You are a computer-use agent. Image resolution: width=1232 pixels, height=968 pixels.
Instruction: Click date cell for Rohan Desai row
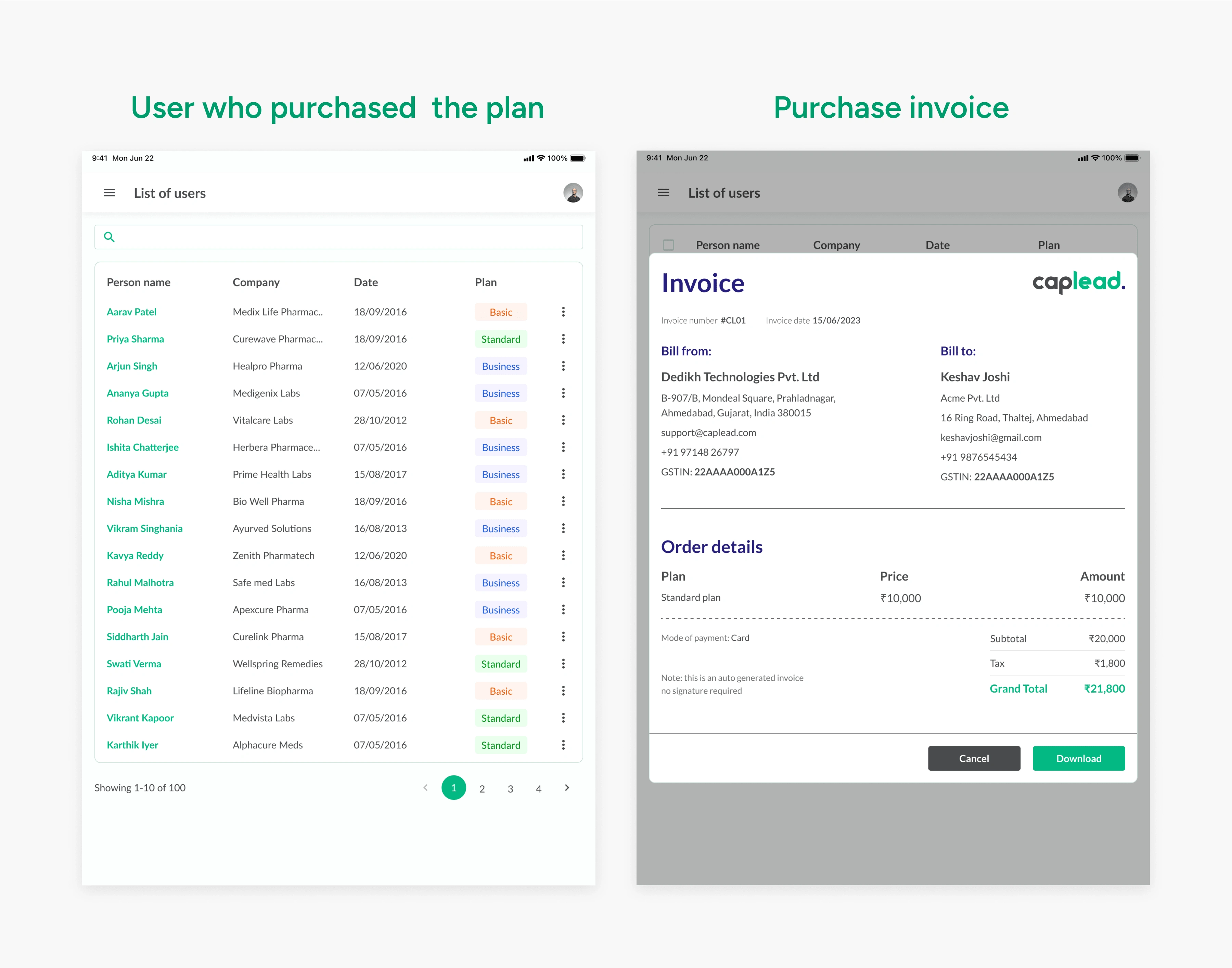tap(380, 420)
